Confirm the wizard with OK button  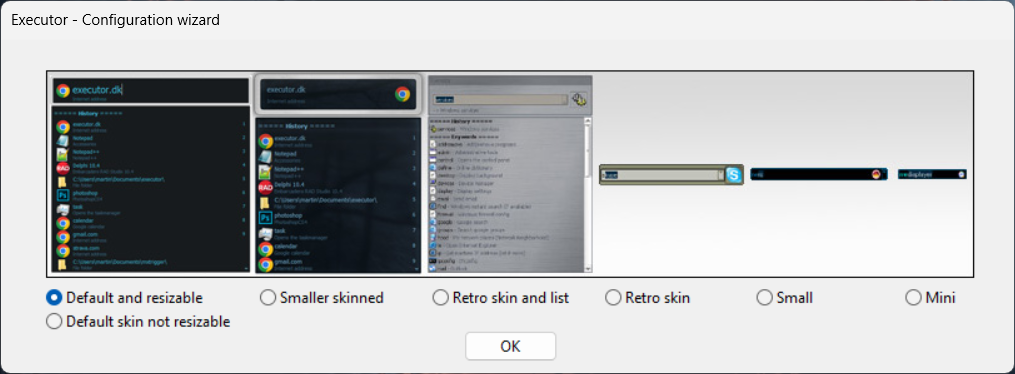coord(510,346)
